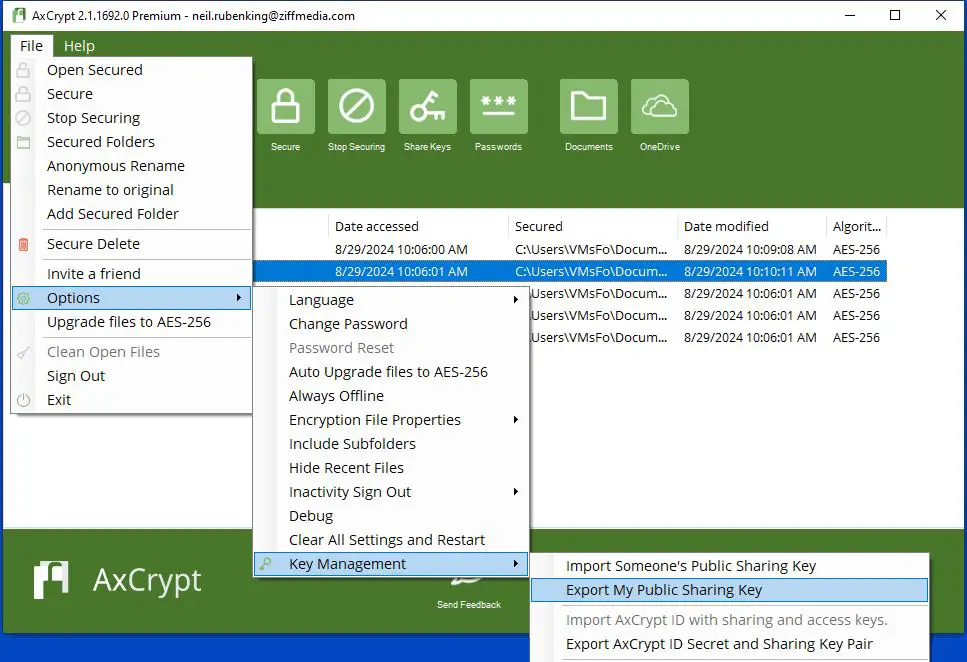Click the Secure padlock toolbar icon
The width and height of the screenshot is (967, 662).
point(286,106)
